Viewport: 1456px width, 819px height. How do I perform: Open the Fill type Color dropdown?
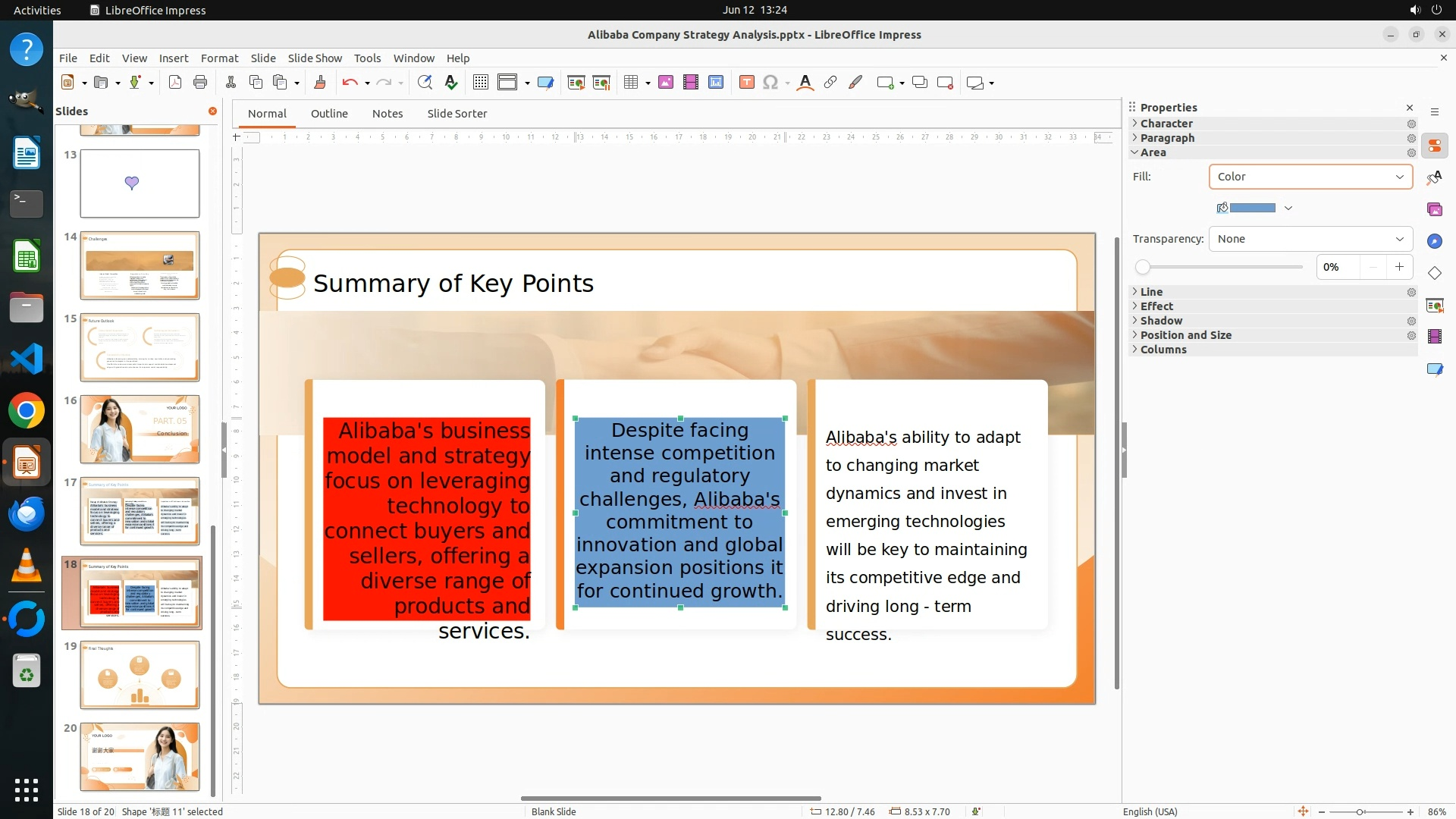point(1310,177)
